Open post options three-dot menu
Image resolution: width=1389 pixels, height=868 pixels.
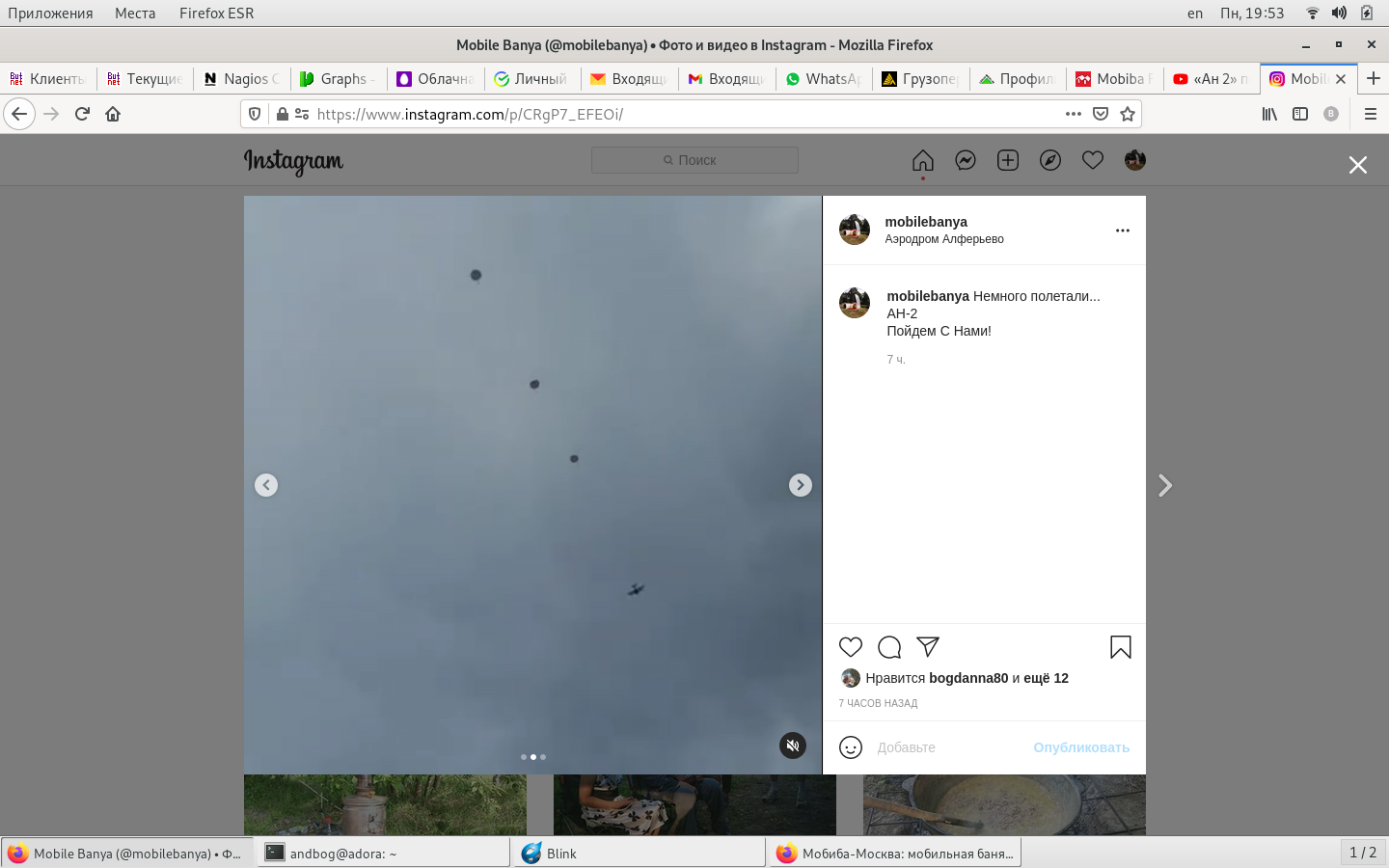pyautogui.click(x=1122, y=231)
